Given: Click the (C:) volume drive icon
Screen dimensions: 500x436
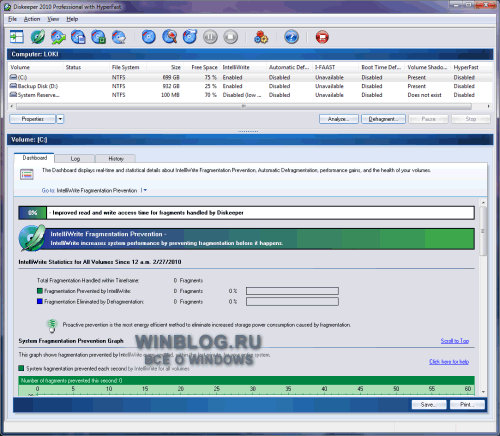Looking at the screenshot, I should click(13, 77).
